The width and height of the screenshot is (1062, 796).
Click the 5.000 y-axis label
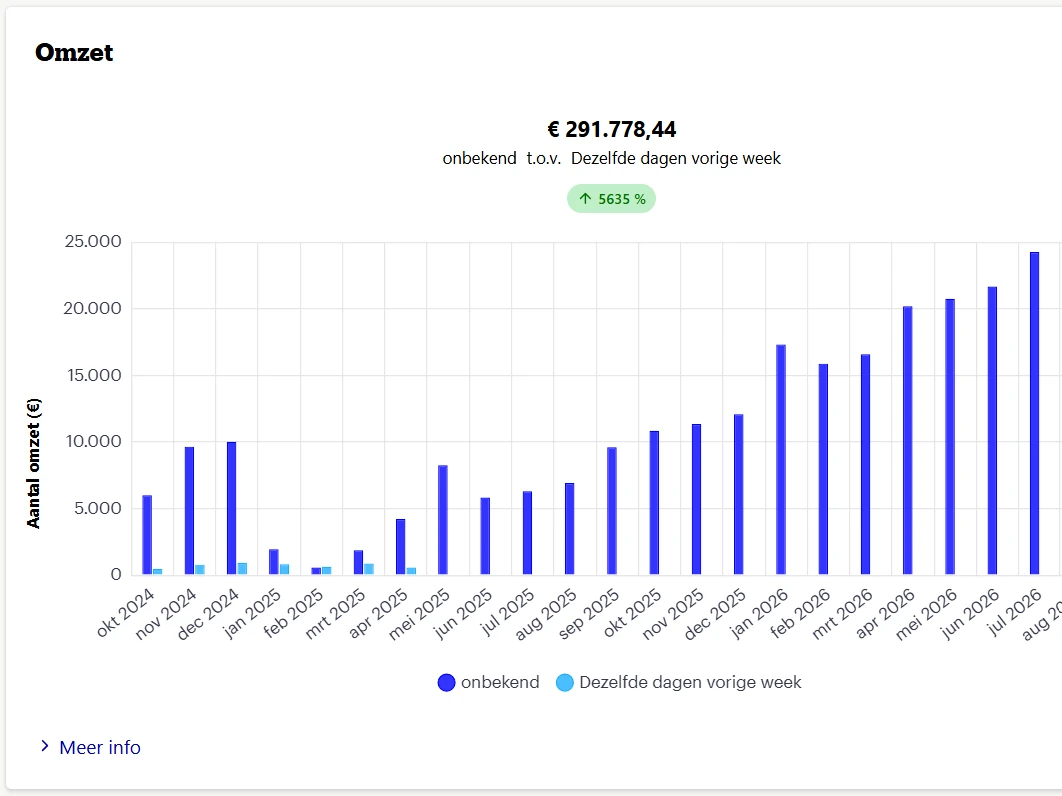click(x=98, y=508)
